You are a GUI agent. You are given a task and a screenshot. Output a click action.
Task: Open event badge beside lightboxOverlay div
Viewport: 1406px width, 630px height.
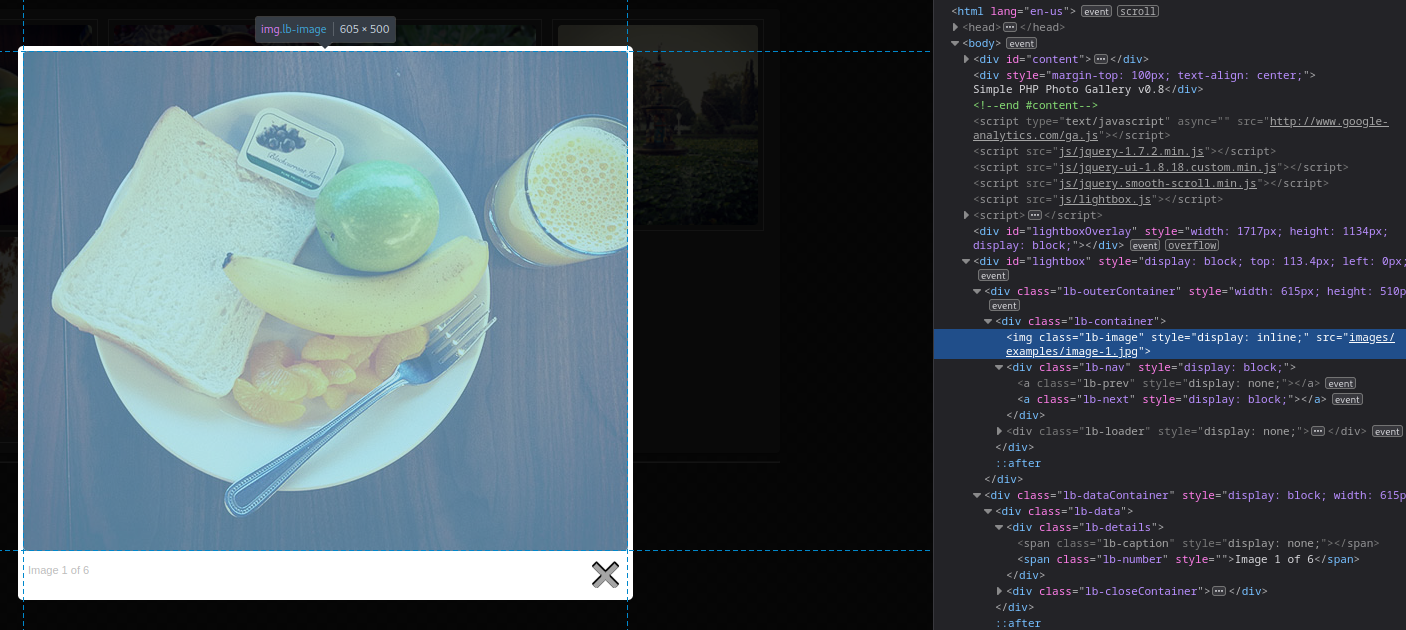[x=1145, y=245]
